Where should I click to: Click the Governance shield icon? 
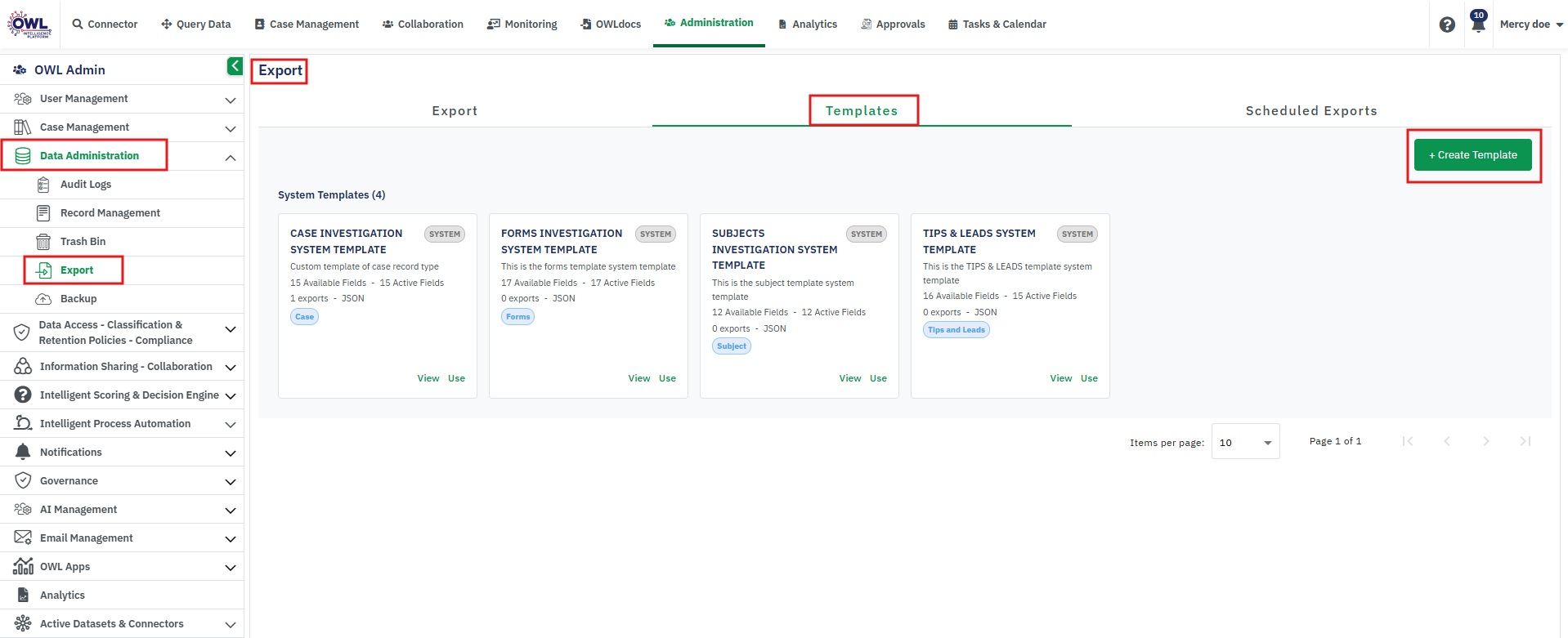[23, 481]
